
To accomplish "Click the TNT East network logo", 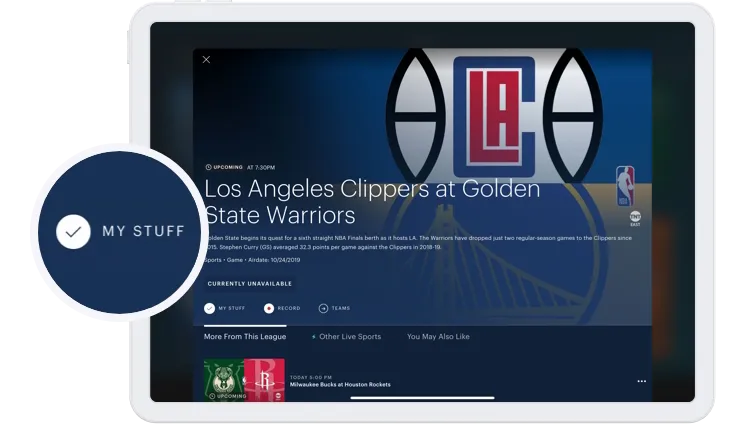I will click(635, 217).
